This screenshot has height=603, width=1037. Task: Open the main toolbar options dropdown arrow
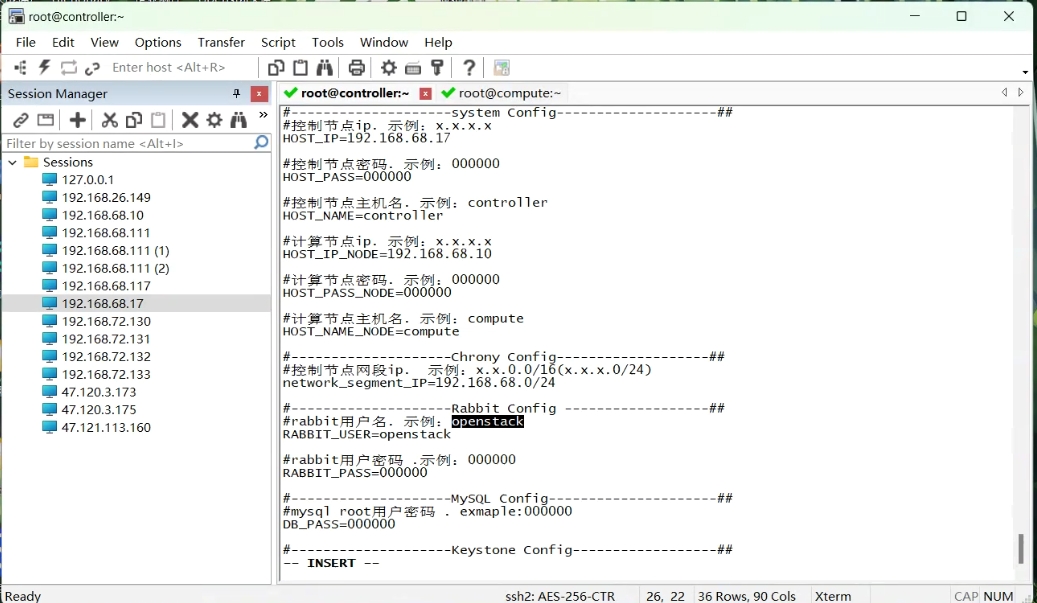(1025, 72)
